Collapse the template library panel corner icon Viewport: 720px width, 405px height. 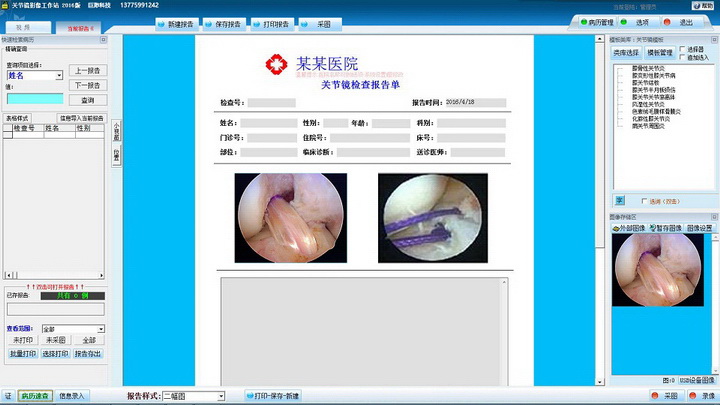pos(714,40)
